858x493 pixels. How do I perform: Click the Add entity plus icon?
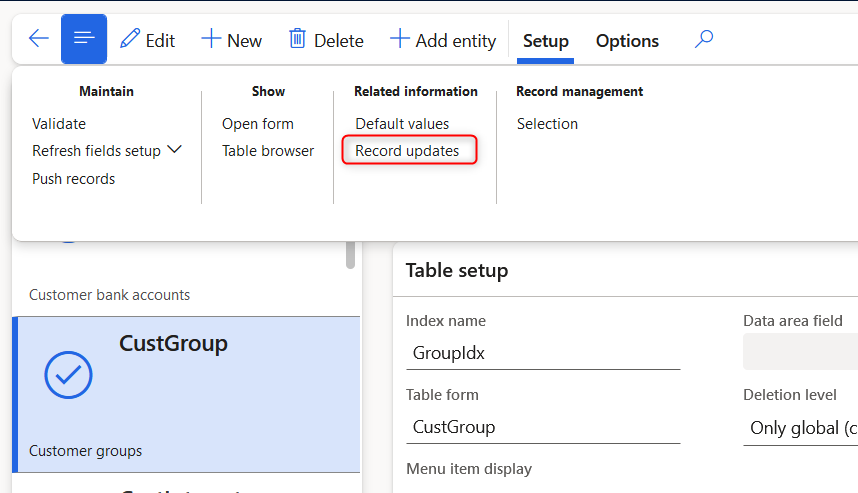click(x=400, y=39)
